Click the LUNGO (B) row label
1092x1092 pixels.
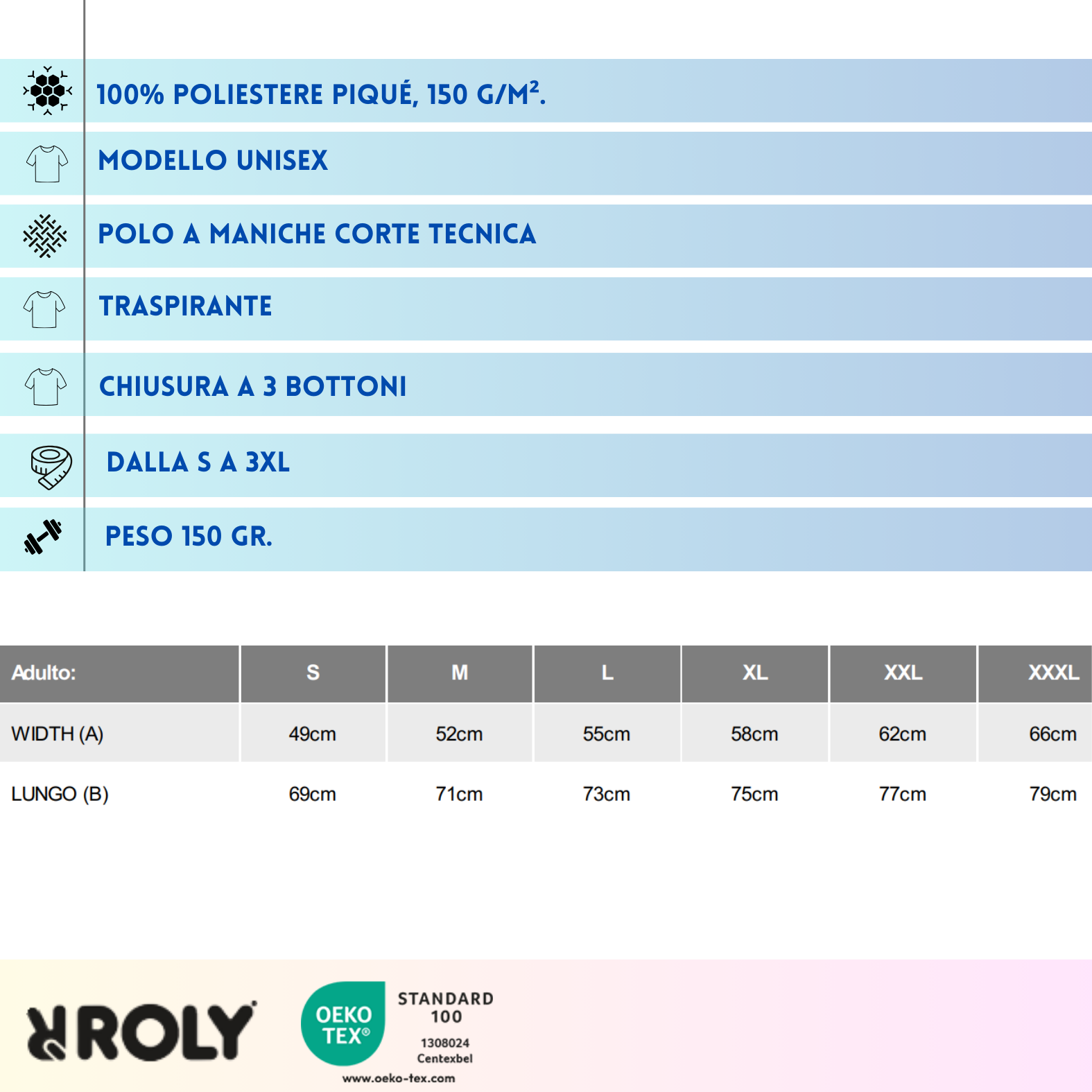(x=60, y=794)
